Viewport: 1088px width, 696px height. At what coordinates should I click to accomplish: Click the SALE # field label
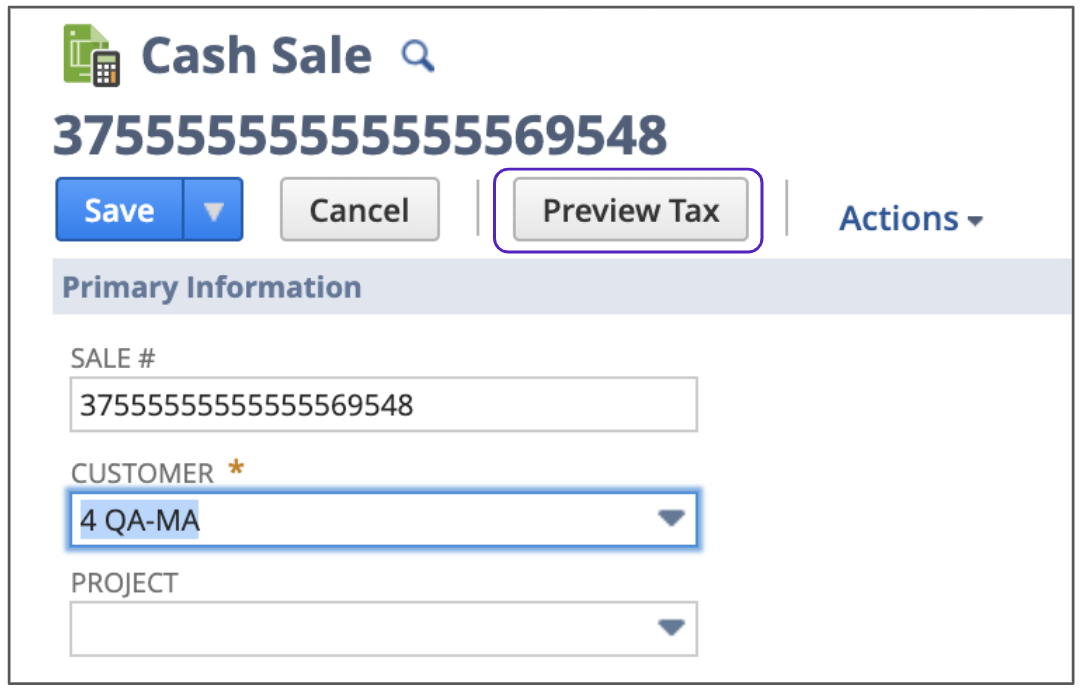[x=114, y=358]
